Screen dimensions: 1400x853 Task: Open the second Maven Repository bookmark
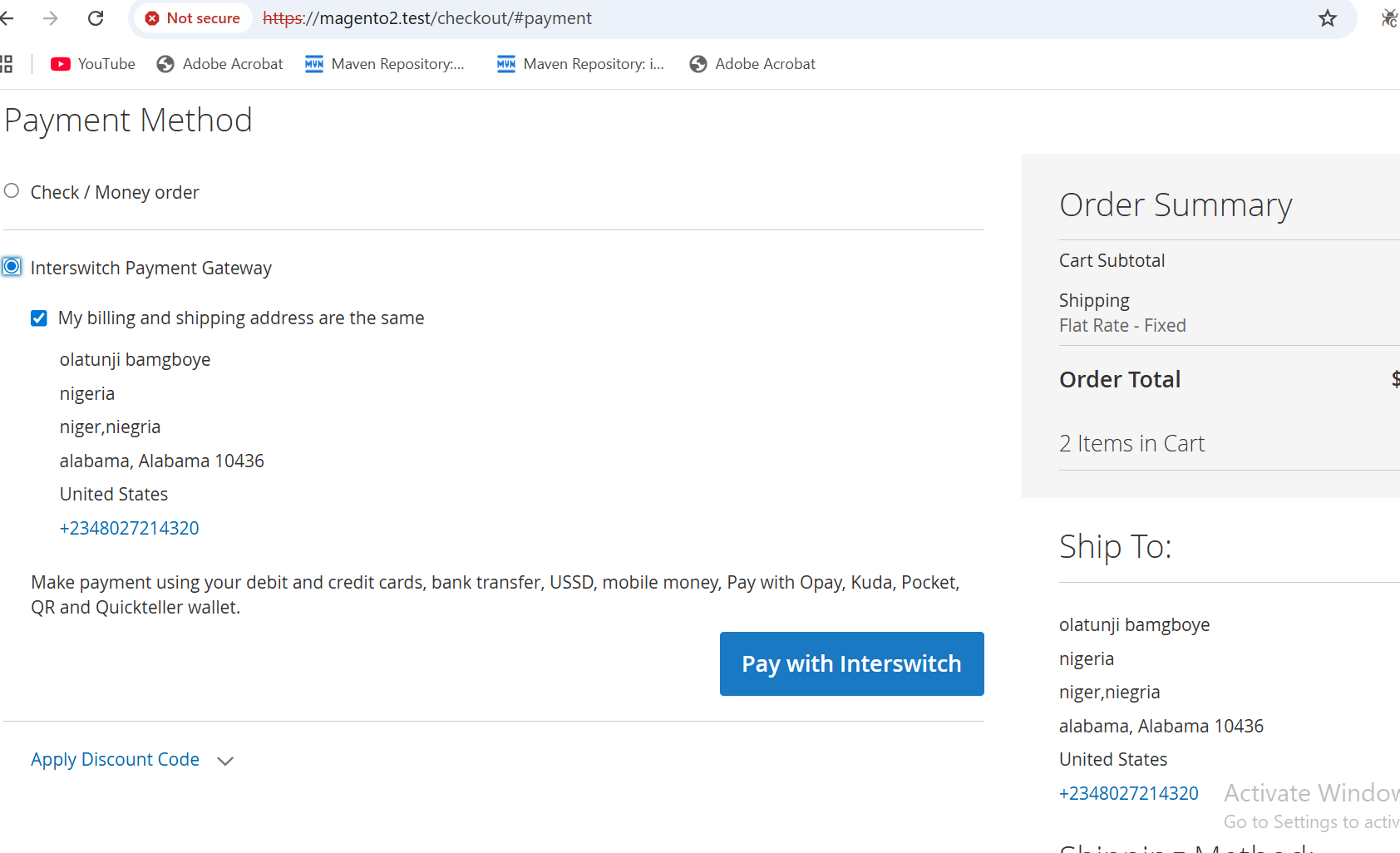581,64
